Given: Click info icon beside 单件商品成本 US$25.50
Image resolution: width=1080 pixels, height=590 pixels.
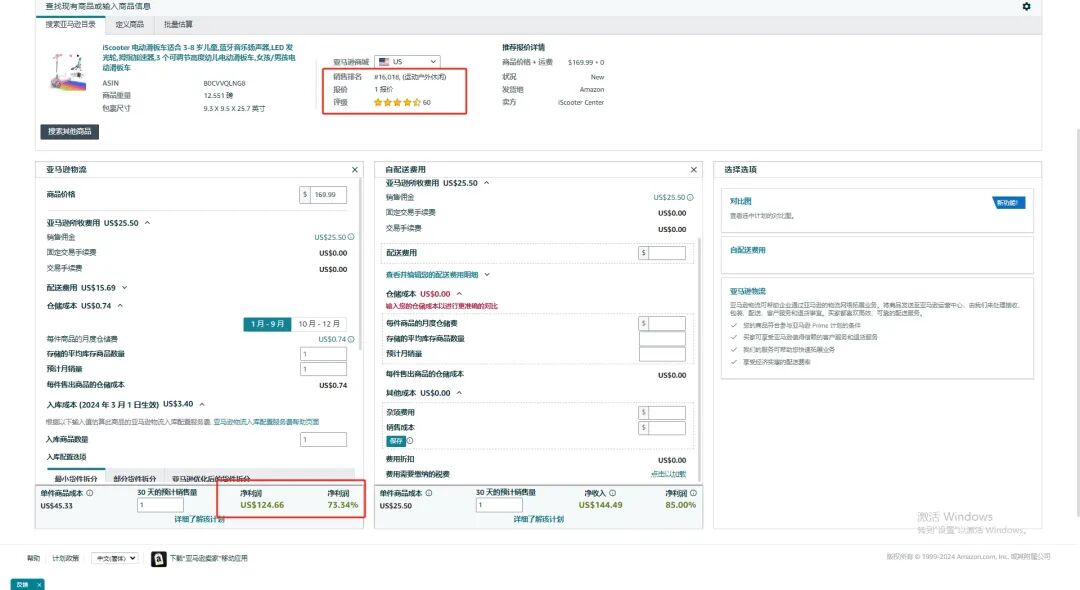Looking at the screenshot, I should [428, 493].
